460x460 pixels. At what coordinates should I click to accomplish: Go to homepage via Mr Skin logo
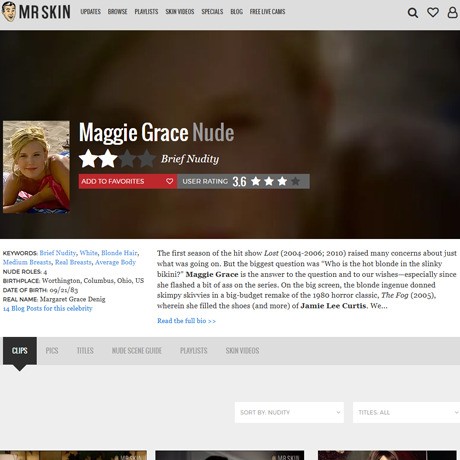36,12
